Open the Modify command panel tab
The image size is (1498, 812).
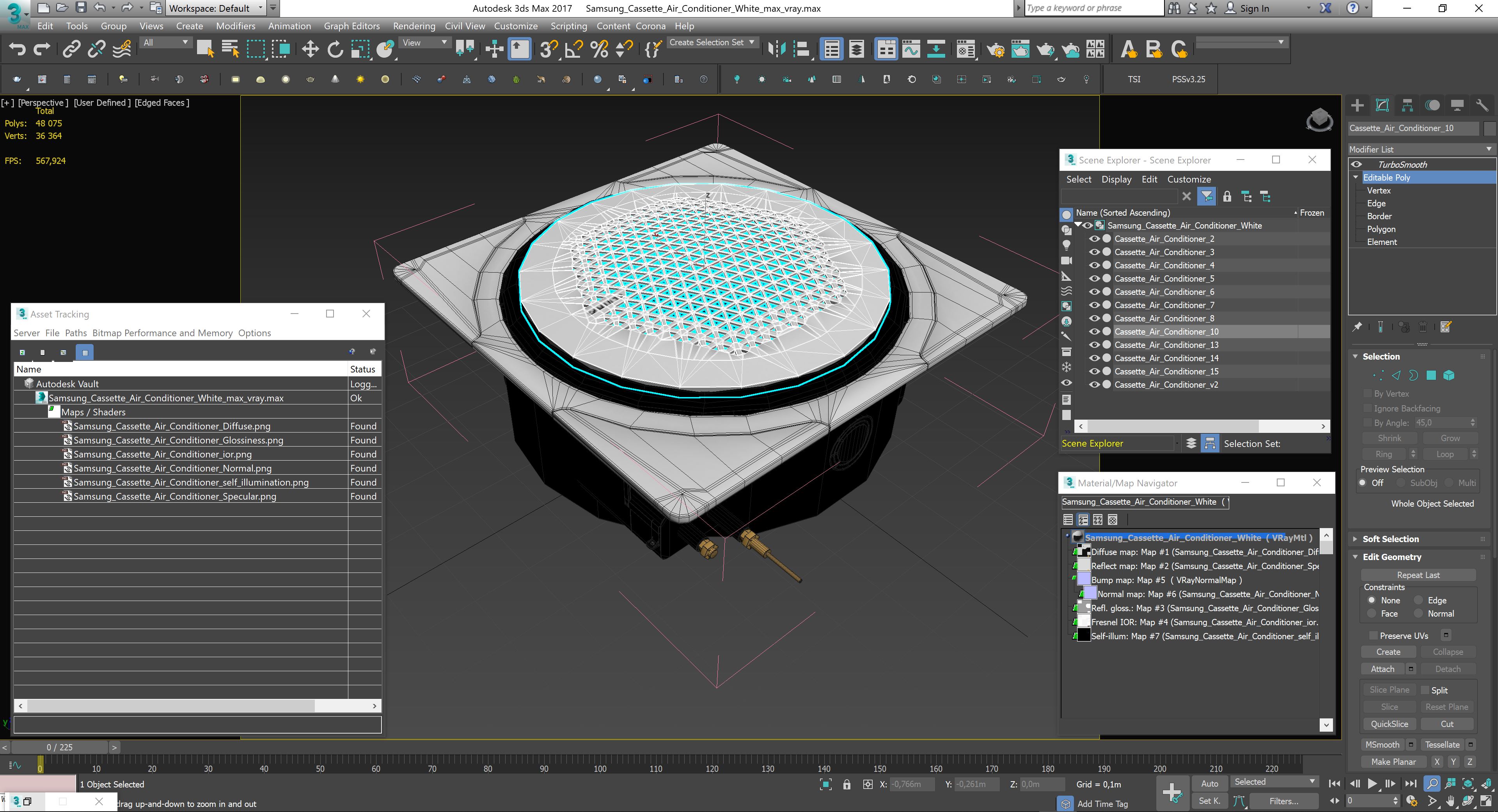tap(1382, 105)
